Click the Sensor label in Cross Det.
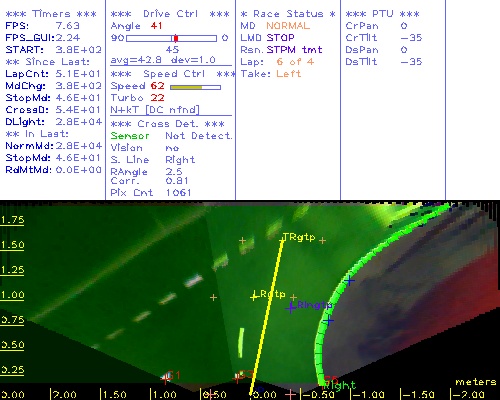The image size is (500, 400). click(x=130, y=136)
